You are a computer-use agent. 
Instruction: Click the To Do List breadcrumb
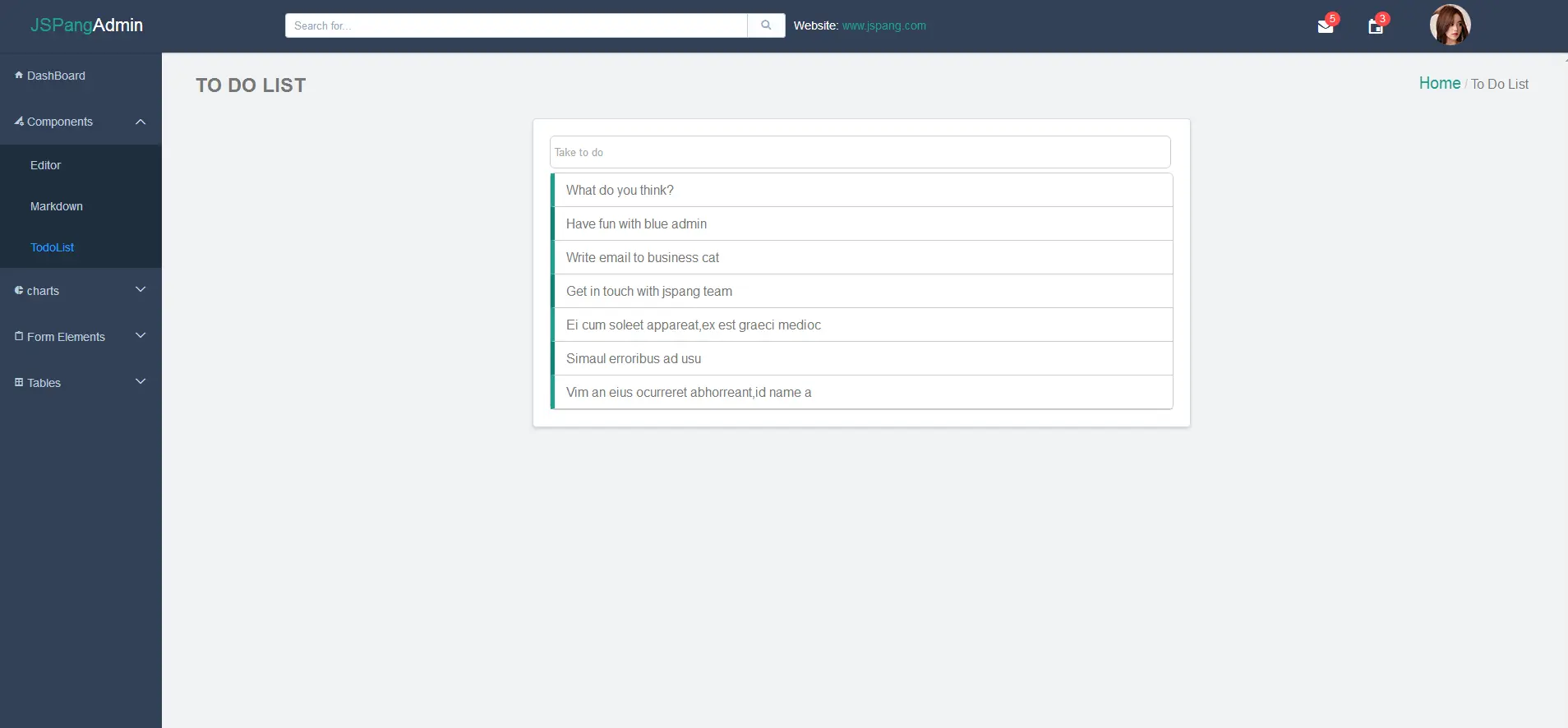tap(1499, 84)
